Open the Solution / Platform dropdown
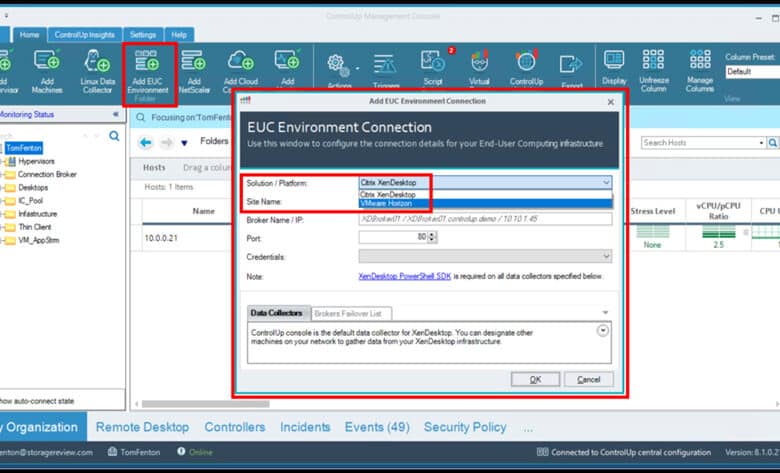This screenshot has height=473, width=780. (485, 183)
